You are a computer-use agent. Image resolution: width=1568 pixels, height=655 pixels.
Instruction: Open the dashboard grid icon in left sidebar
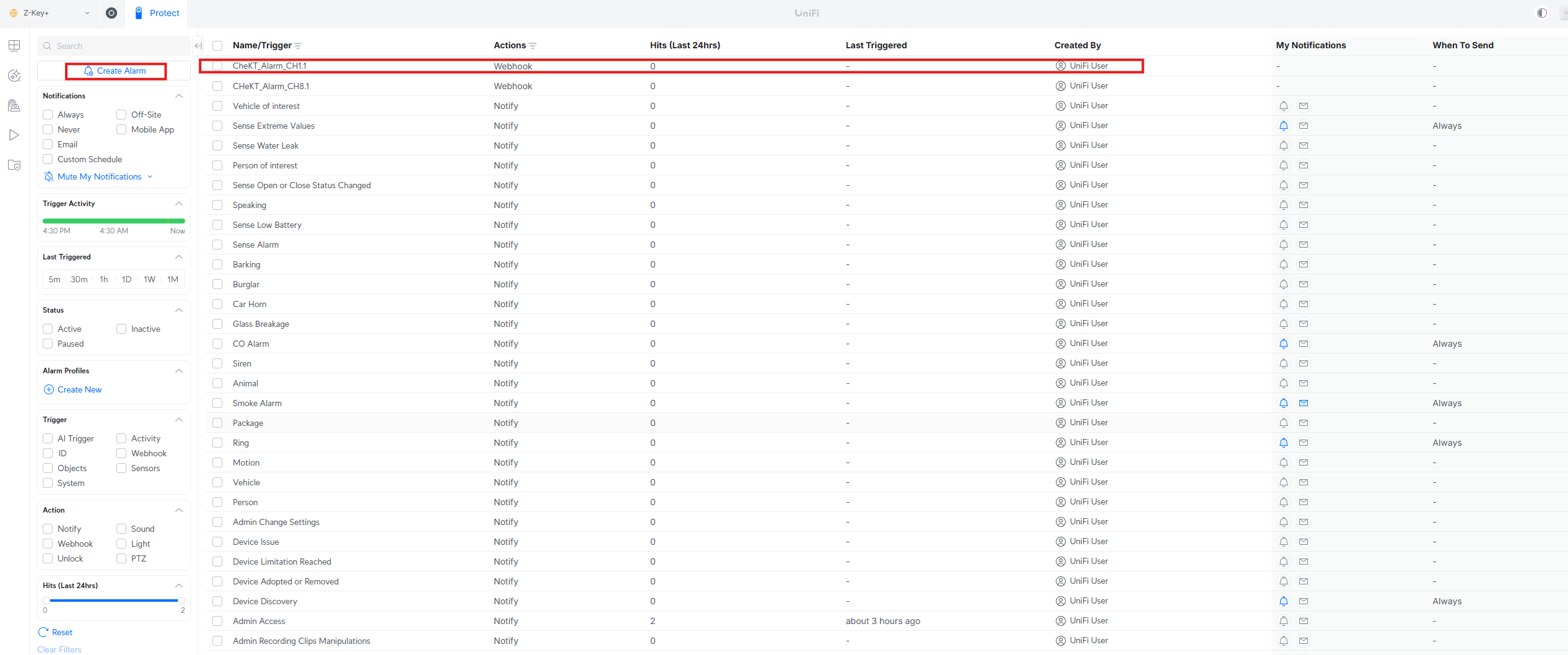coord(14,45)
